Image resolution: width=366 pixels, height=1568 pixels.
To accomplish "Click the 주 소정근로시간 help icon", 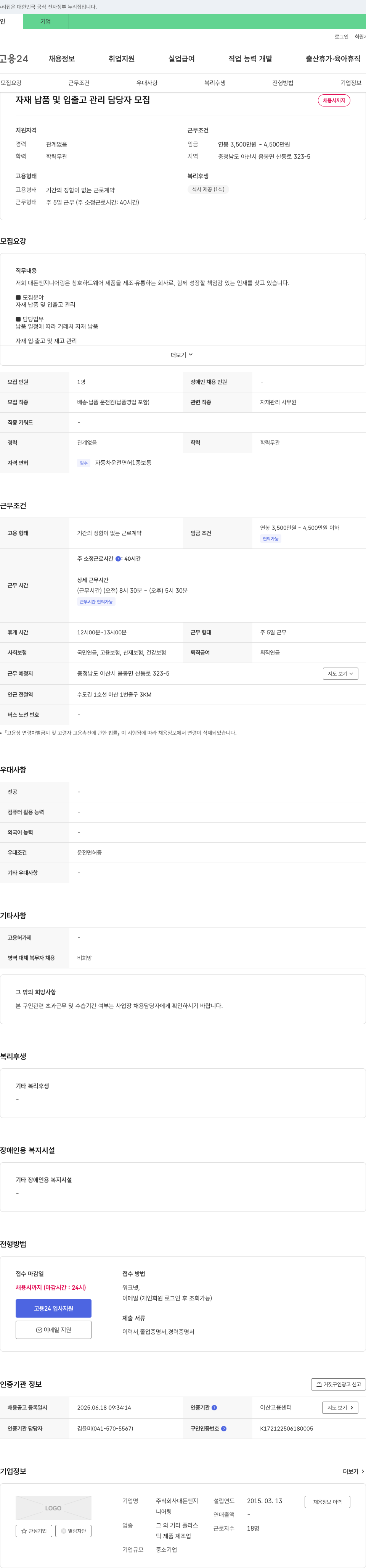I will [x=118, y=559].
